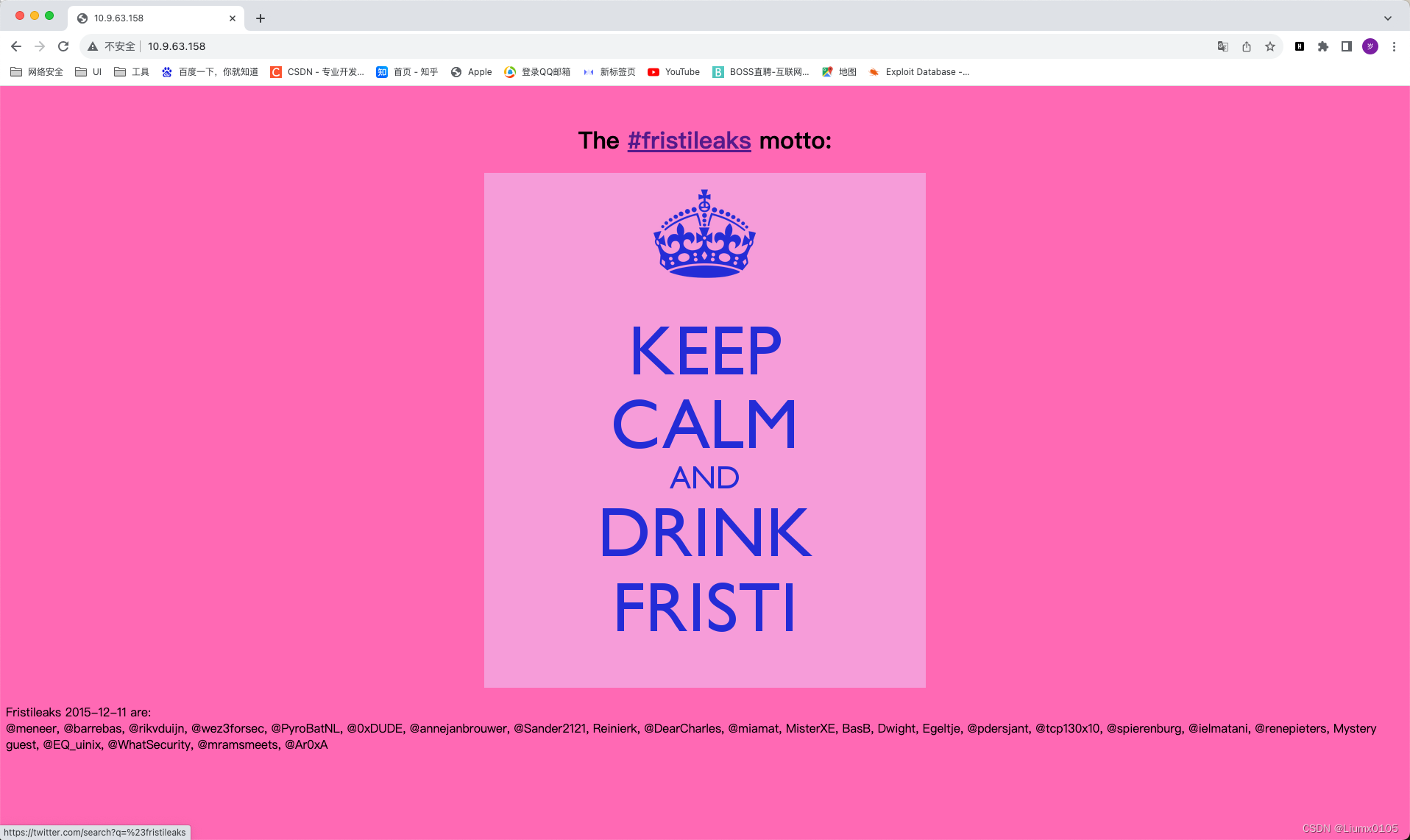Open the Google Translate page icon
Image resolution: width=1410 pixels, height=840 pixels.
[1223, 46]
